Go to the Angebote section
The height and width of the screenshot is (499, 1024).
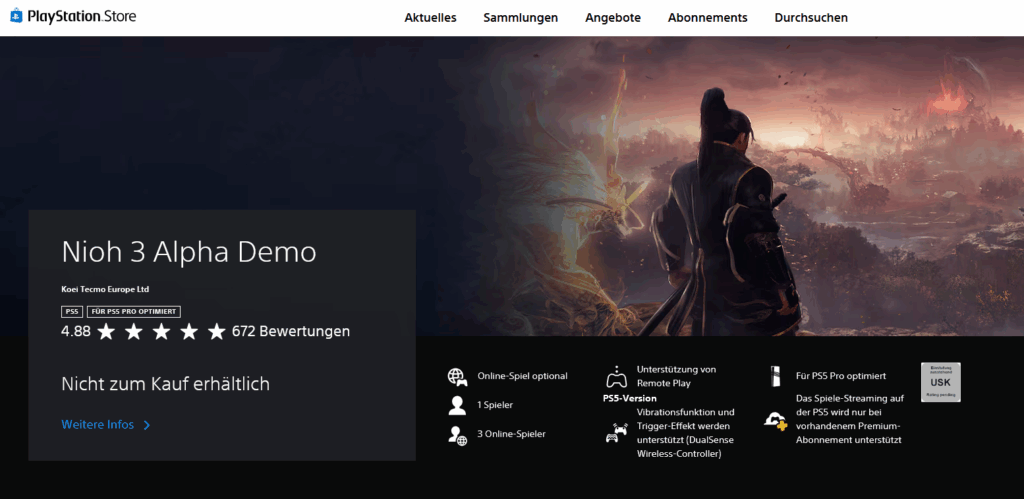(x=613, y=18)
